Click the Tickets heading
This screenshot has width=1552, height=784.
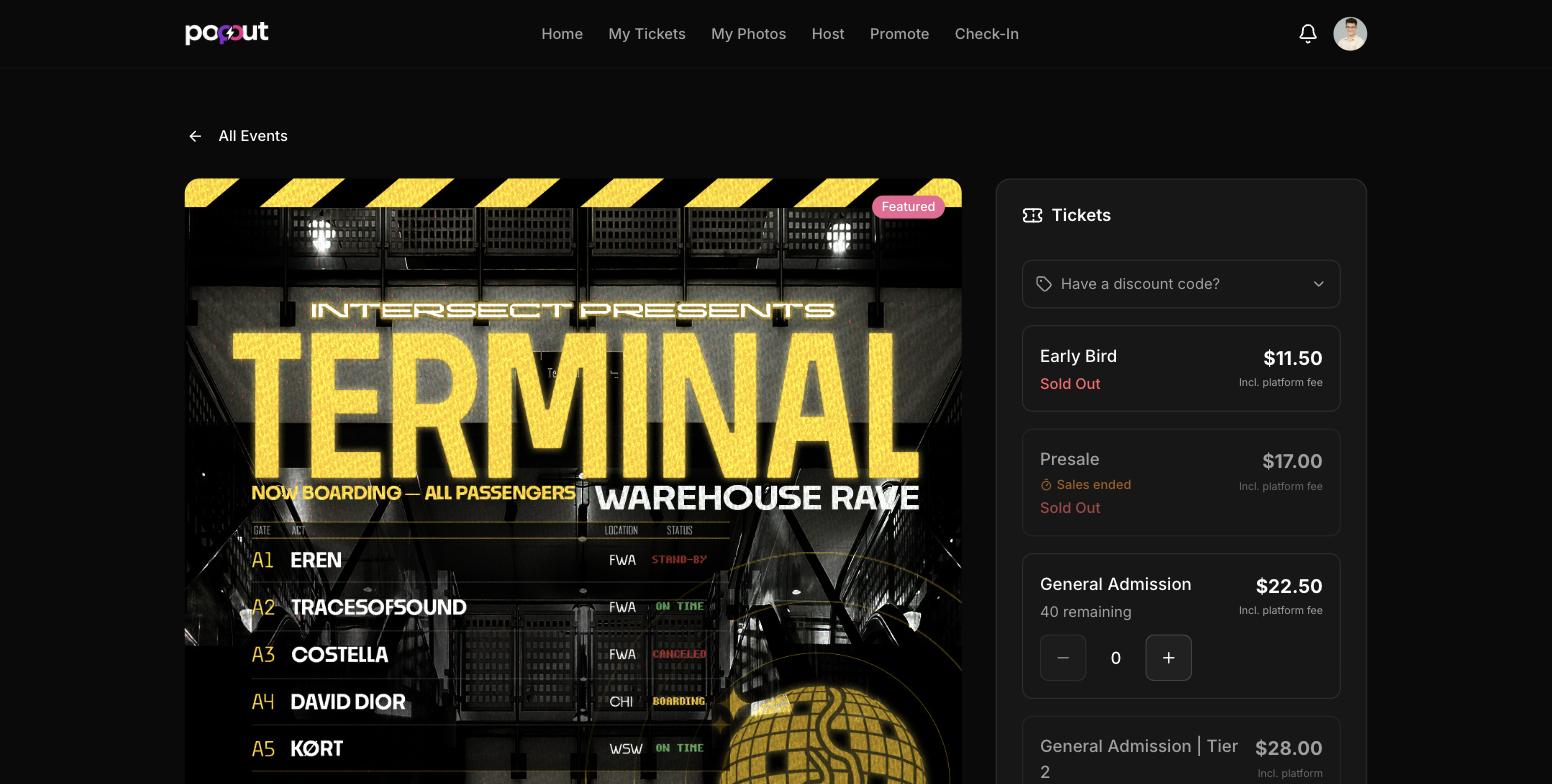[x=1081, y=215]
